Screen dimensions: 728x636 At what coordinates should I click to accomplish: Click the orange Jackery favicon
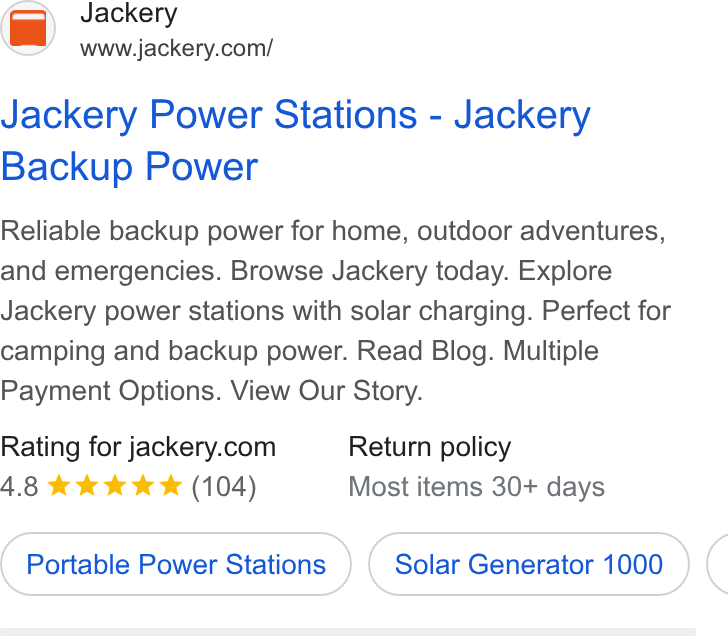tap(28, 28)
